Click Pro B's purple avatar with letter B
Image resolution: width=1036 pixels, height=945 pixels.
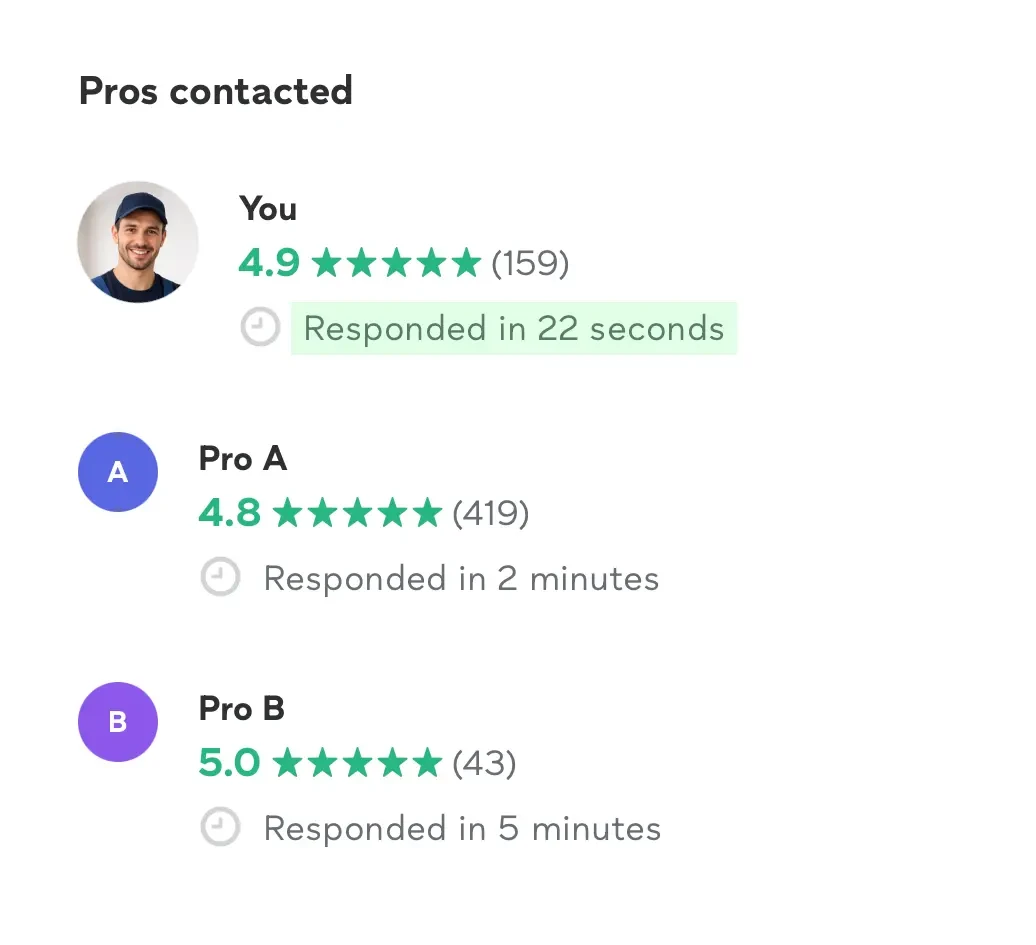[x=118, y=722]
